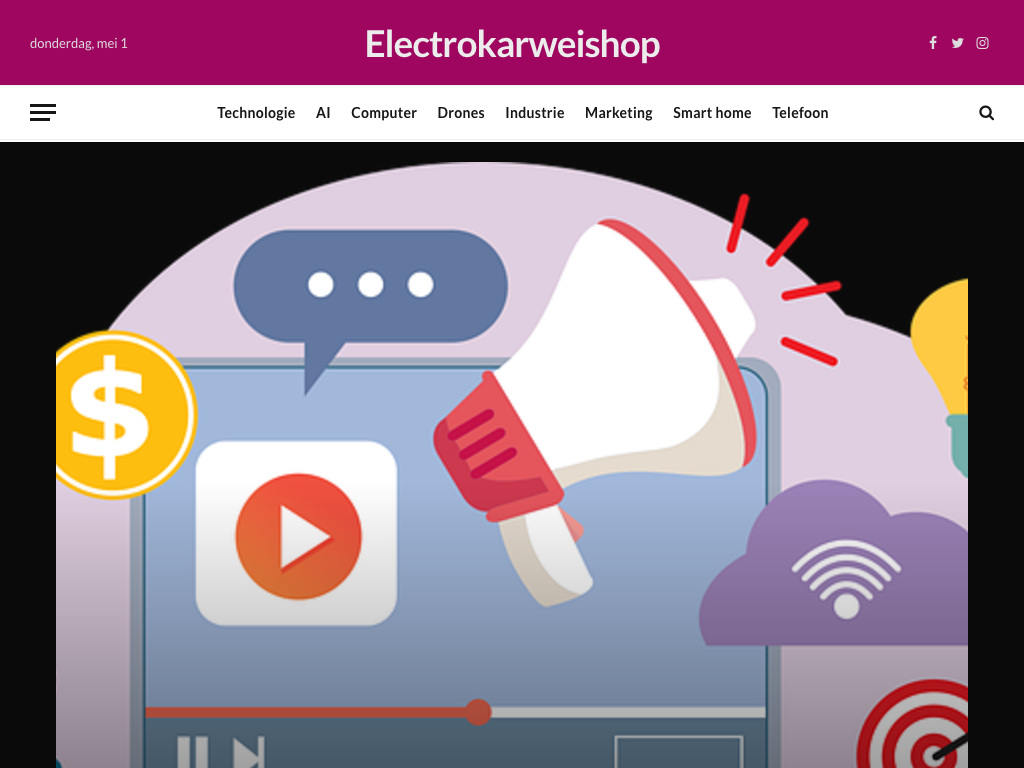Navigate to Drones section

[461, 113]
